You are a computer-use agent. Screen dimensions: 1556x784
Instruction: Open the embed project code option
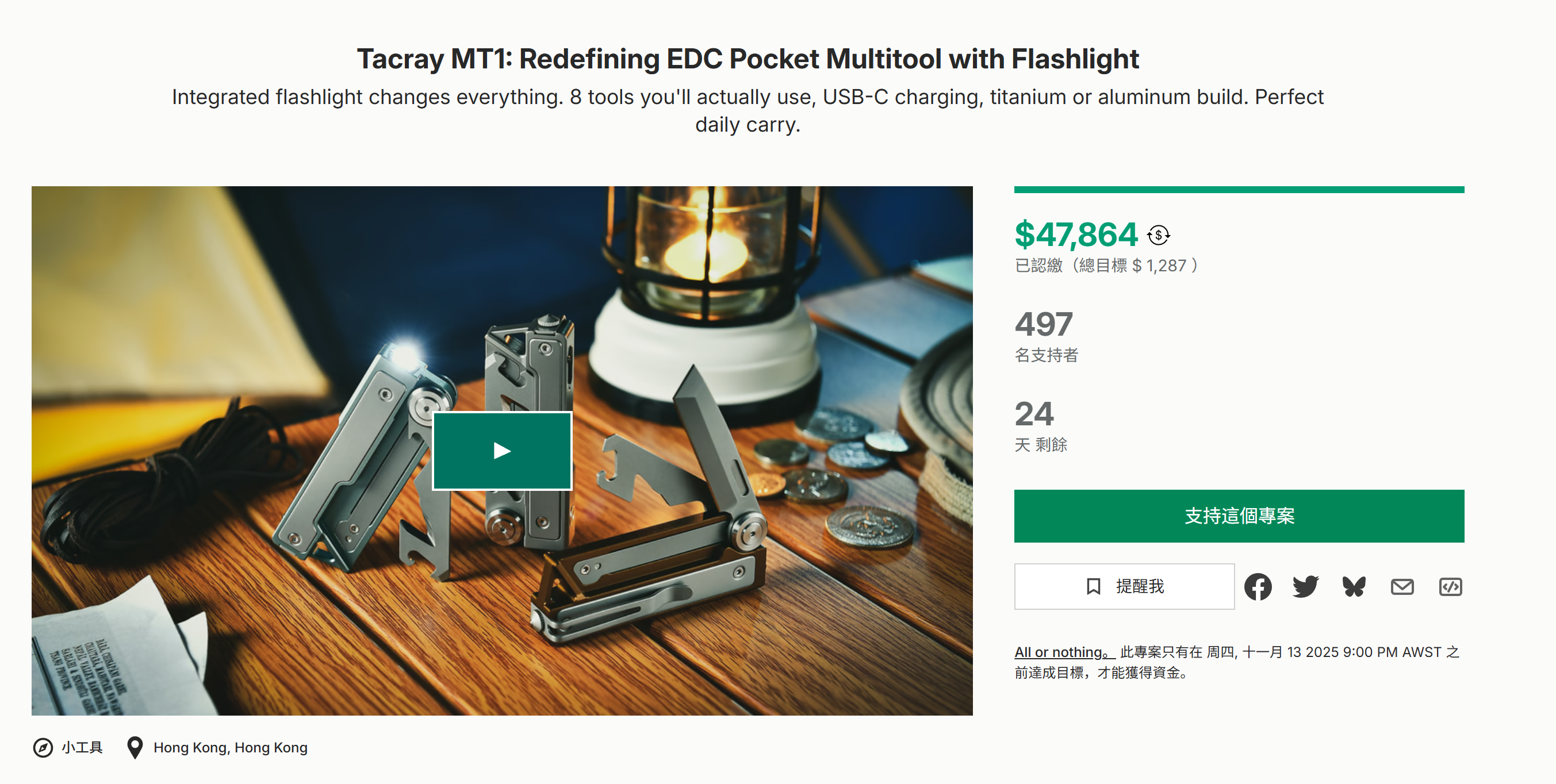click(x=1450, y=586)
